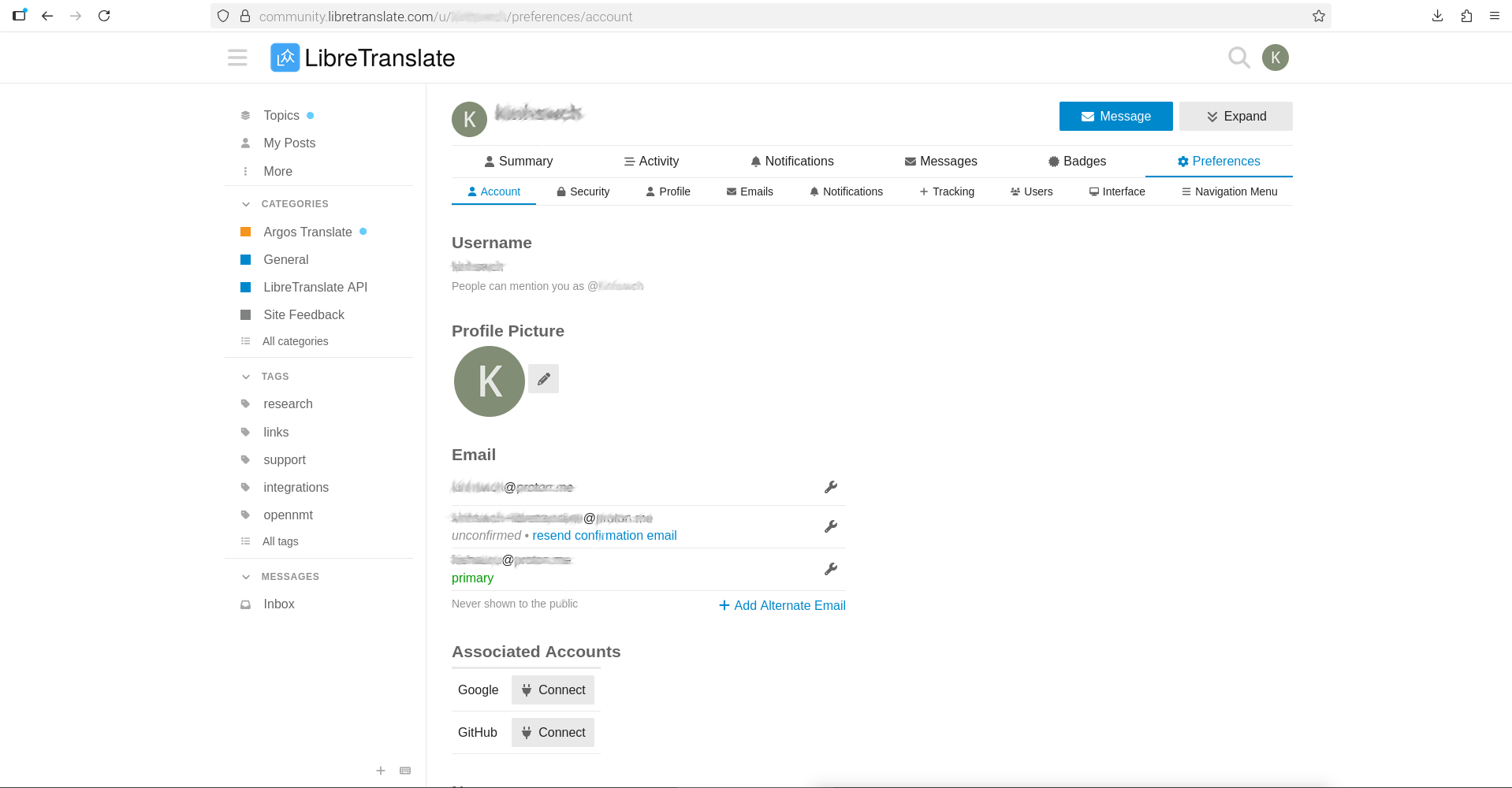Edit profile picture with pencil icon
1512x788 pixels.
[543, 379]
